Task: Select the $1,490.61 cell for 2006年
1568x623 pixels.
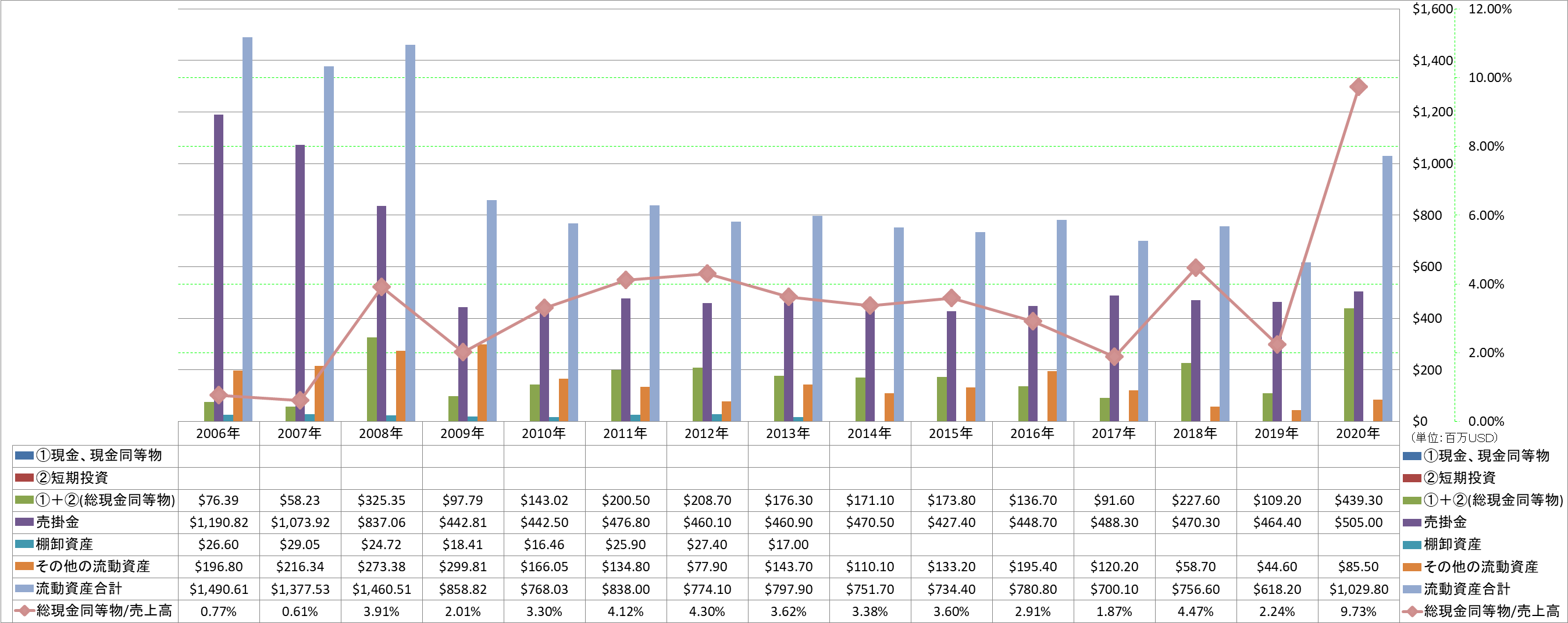Action: click(219, 589)
